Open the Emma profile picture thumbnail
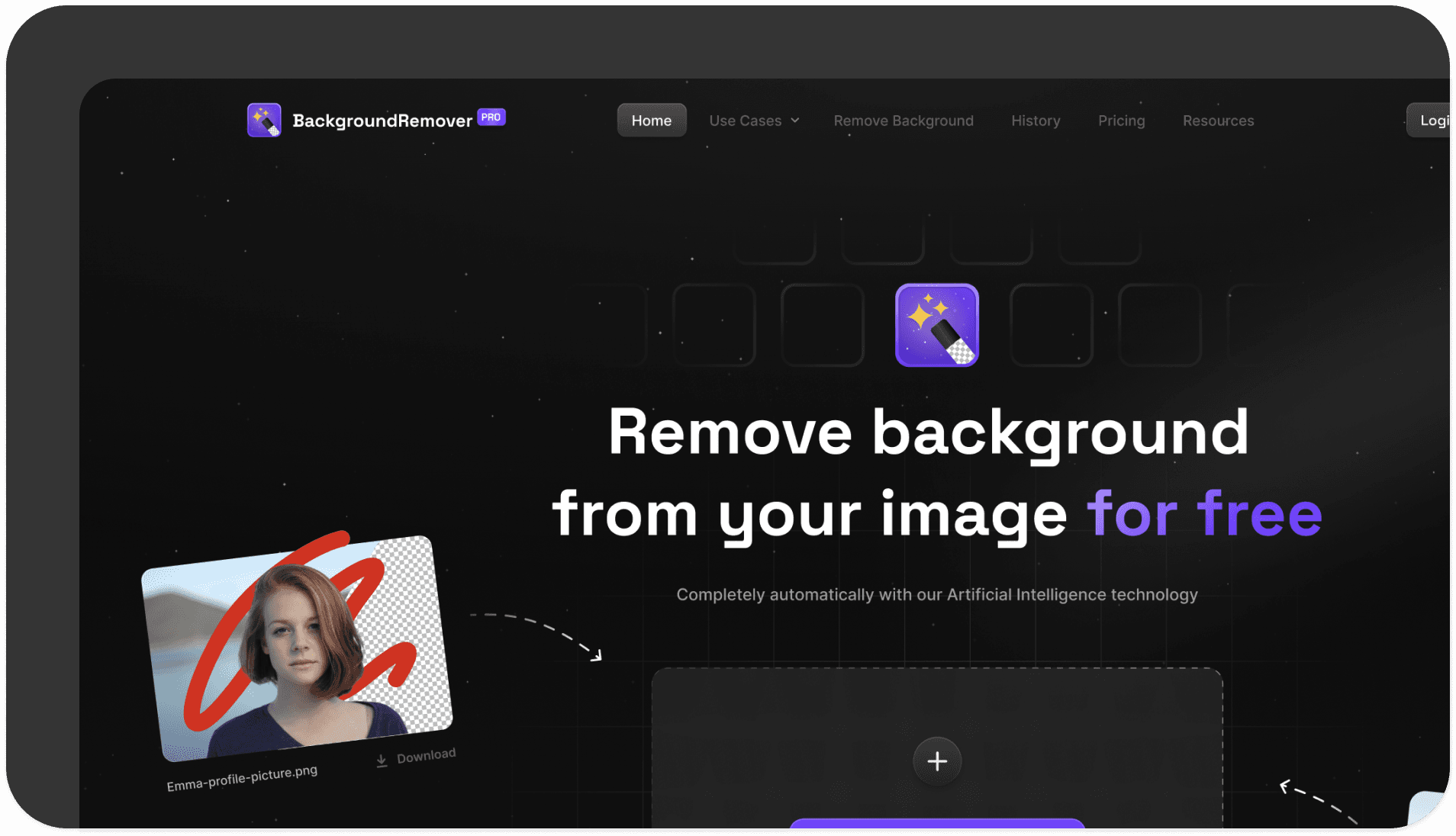Viewport: 1456px width, 836px height. pyautogui.click(x=298, y=647)
